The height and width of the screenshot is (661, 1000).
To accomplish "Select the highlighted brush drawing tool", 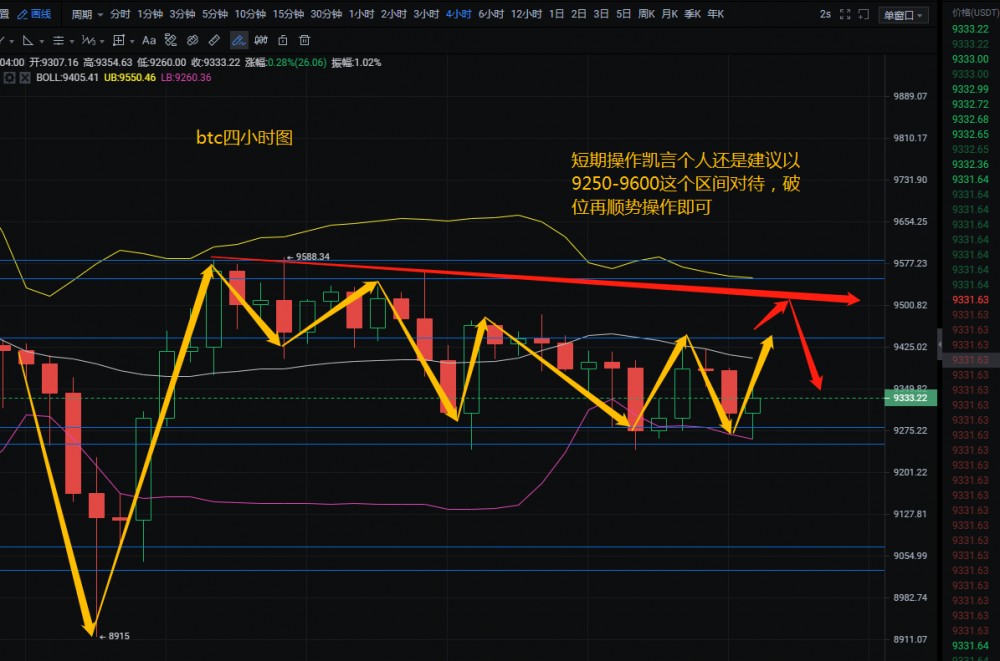I will 238,40.
